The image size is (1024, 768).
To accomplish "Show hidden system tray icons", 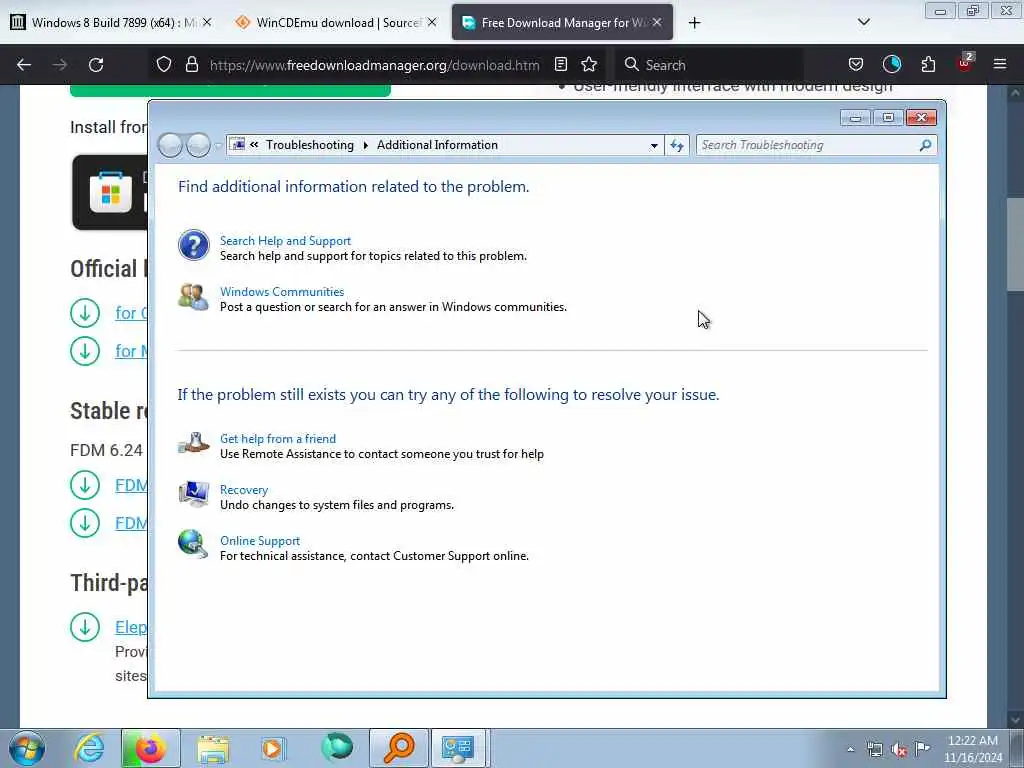I will pyautogui.click(x=850, y=750).
